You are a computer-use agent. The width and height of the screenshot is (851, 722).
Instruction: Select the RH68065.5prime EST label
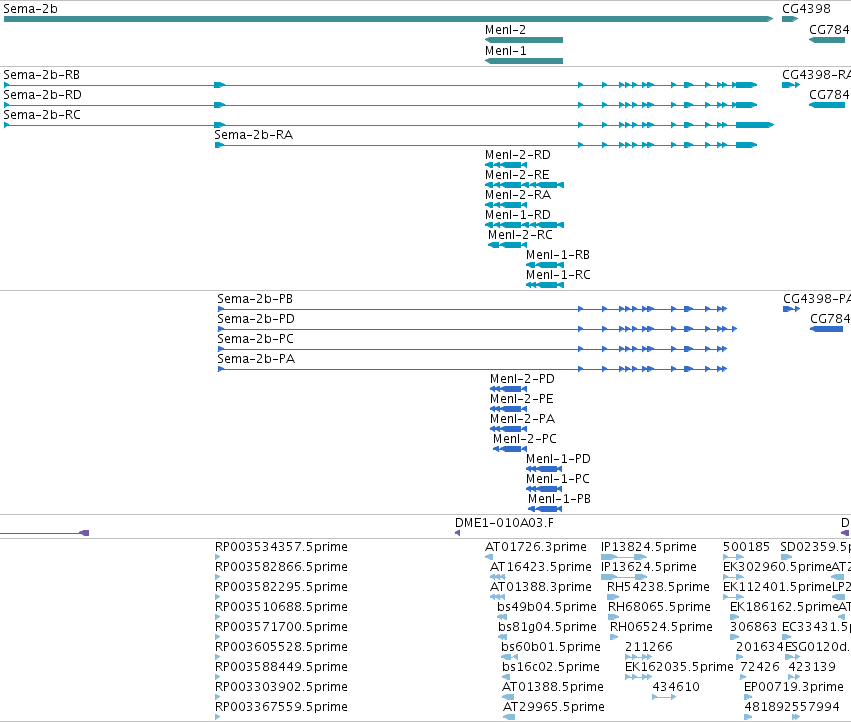(x=659, y=607)
